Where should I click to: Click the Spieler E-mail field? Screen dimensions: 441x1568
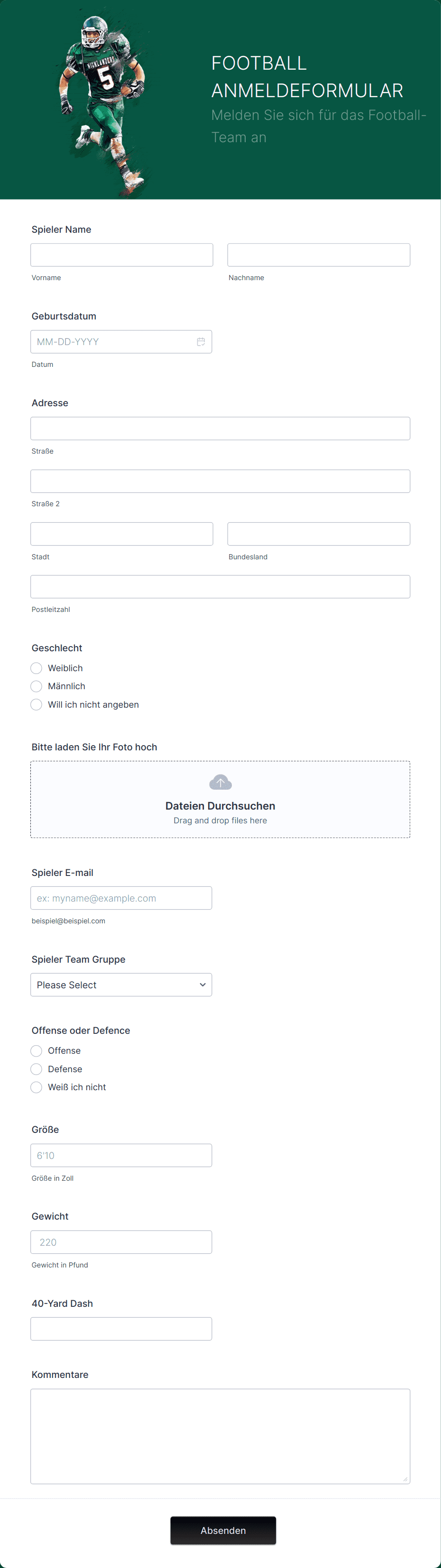(x=121, y=898)
